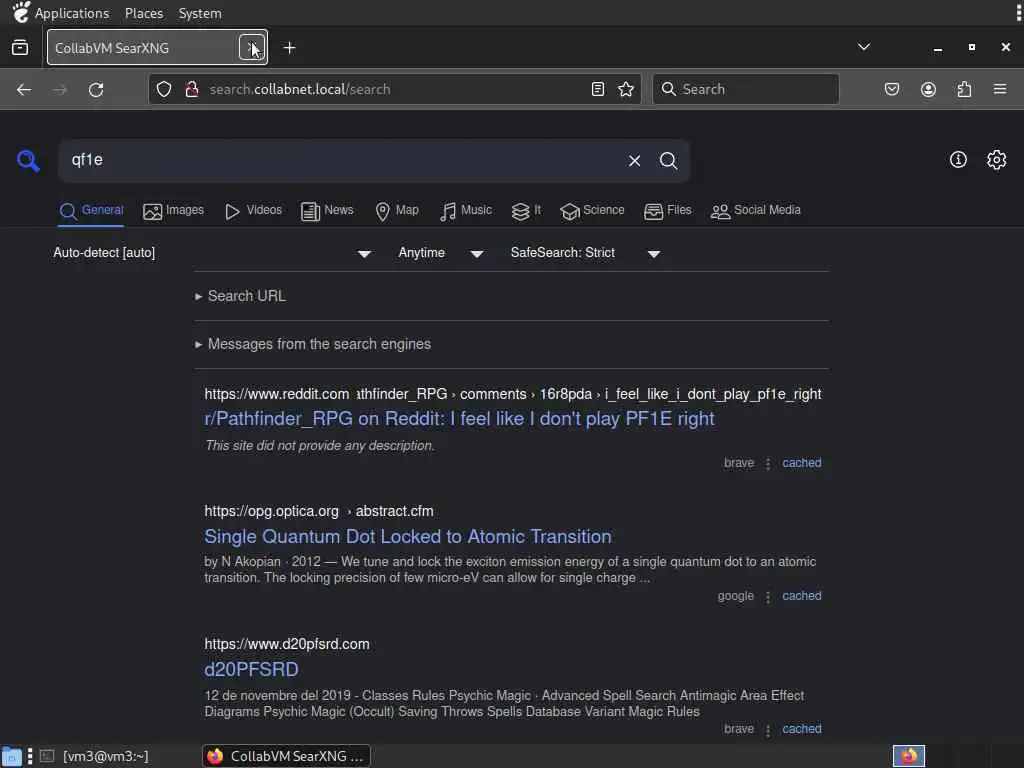Open cached link for d20PFSRD result

[801, 729]
